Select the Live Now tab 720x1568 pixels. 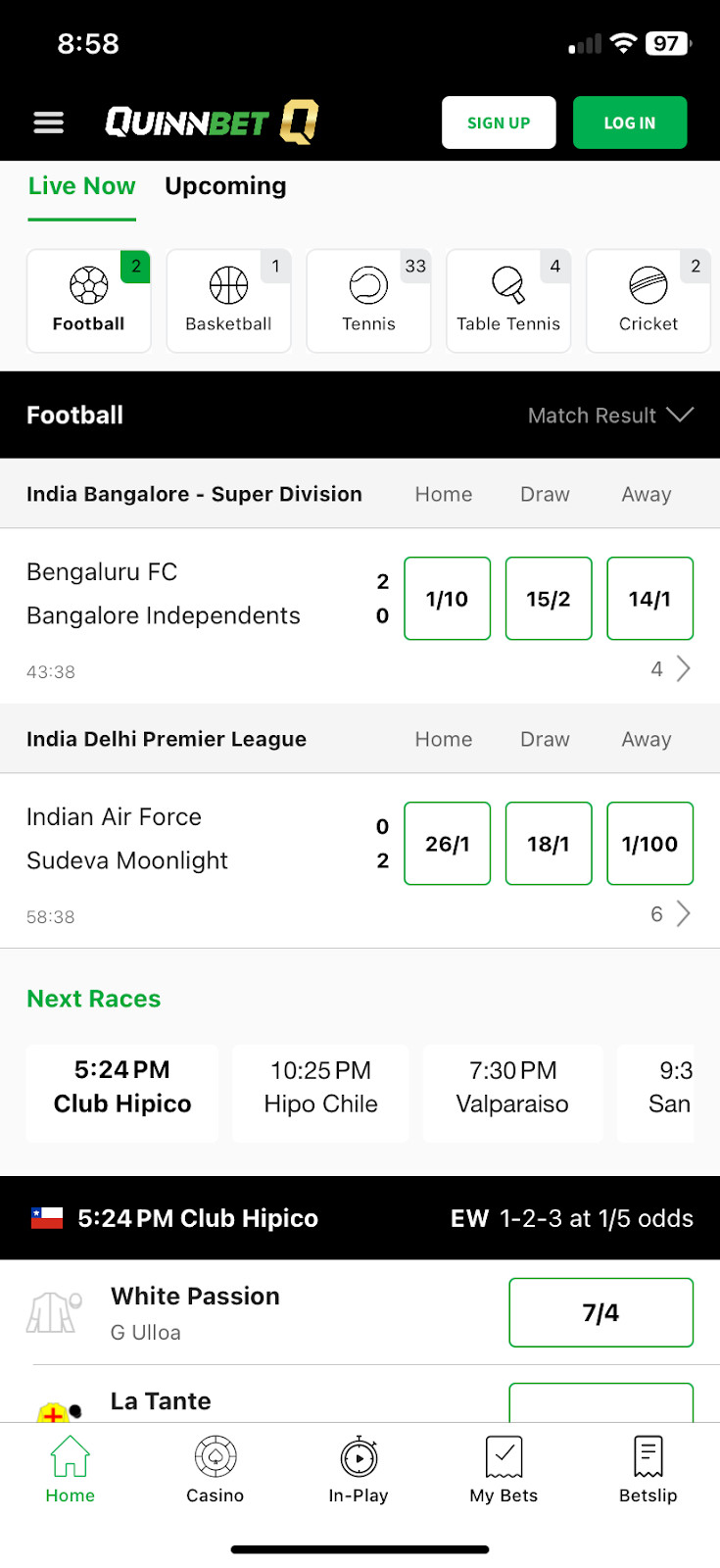tap(81, 186)
